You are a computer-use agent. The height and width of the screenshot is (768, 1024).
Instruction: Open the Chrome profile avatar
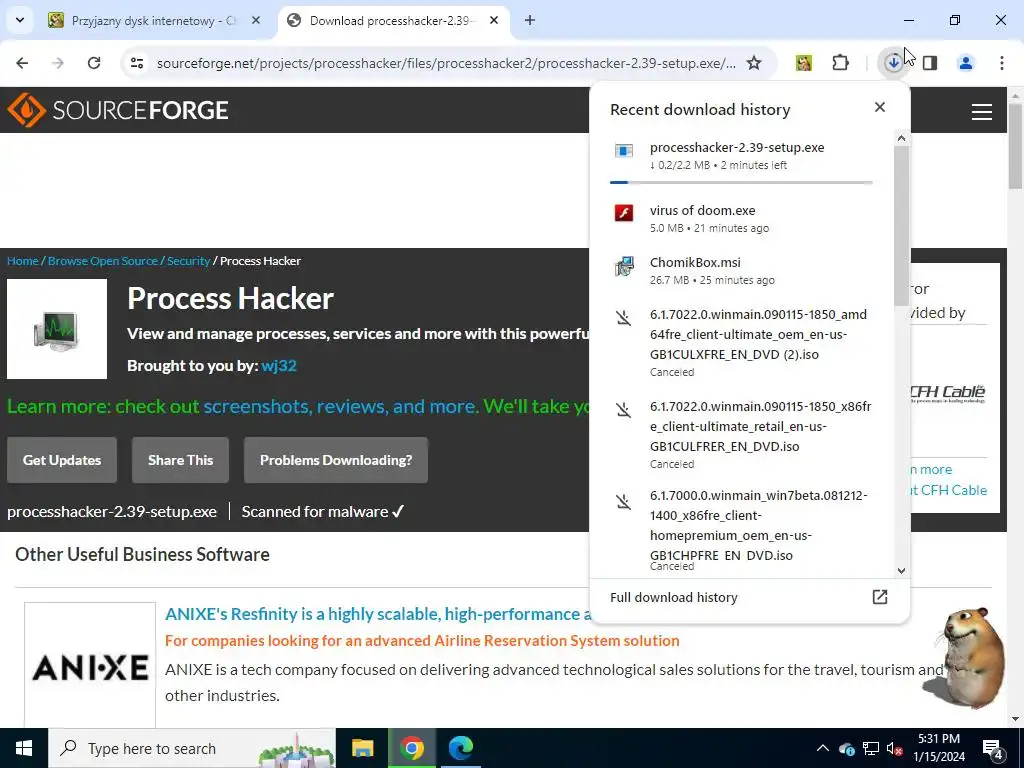965,63
